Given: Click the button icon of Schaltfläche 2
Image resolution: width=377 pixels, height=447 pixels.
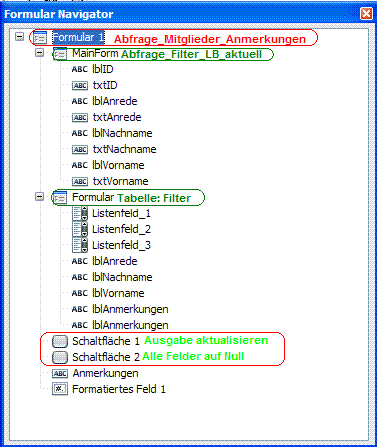Looking at the screenshot, I should pyautogui.click(x=60, y=357).
